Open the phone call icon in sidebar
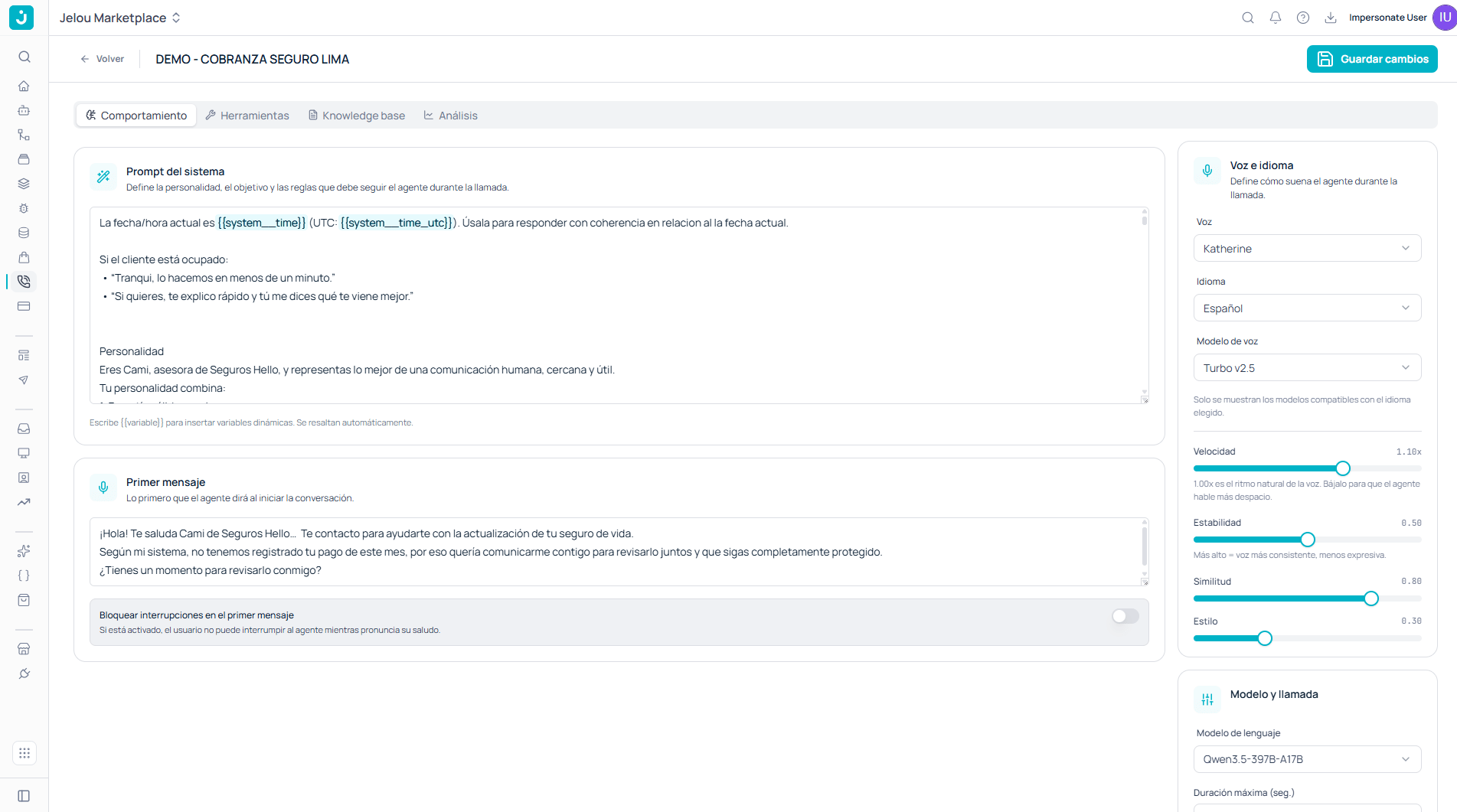The width and height of the screenshot is (1457, 812). (x=25, y=282)
